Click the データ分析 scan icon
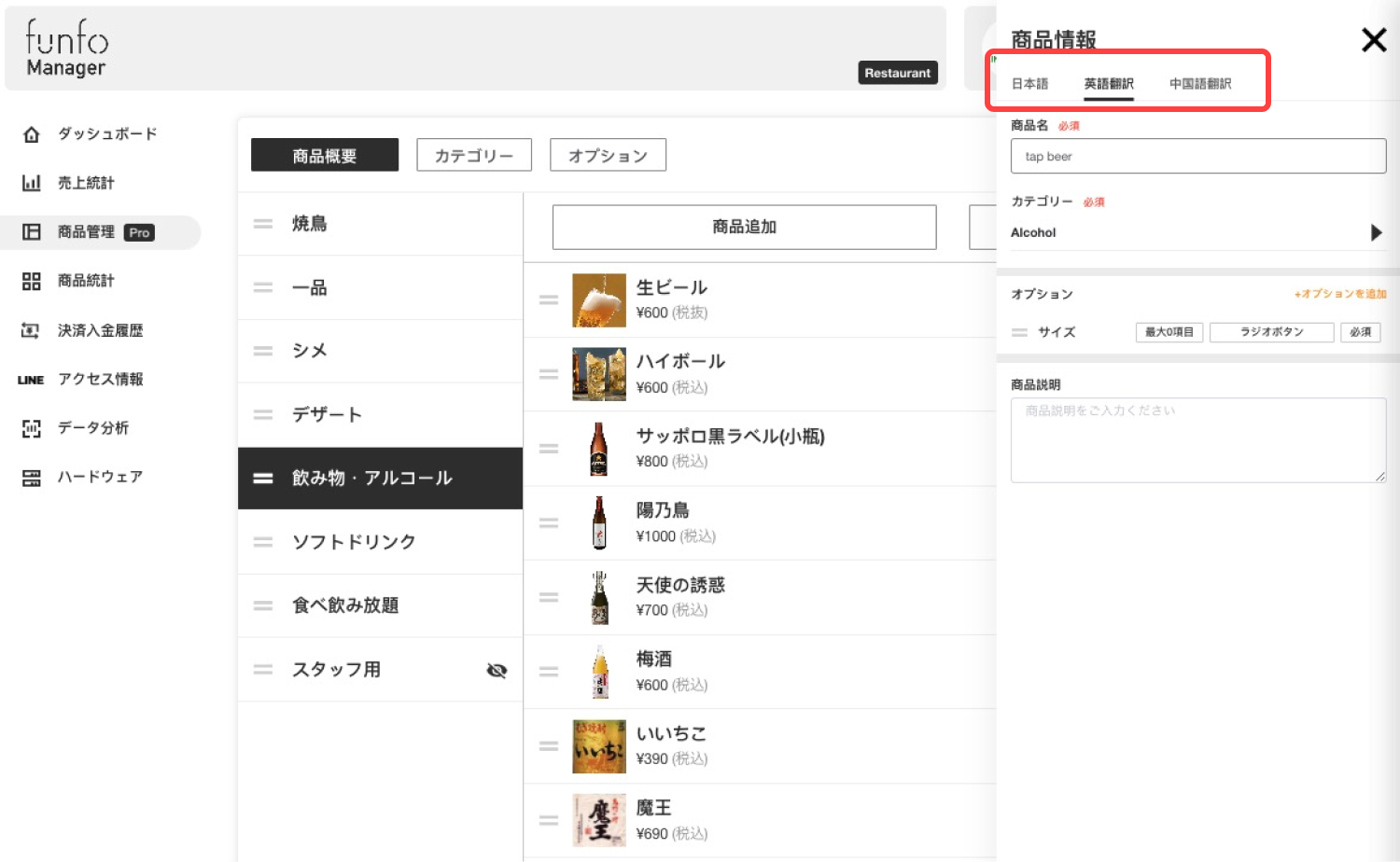 click(x=32, y=428)
